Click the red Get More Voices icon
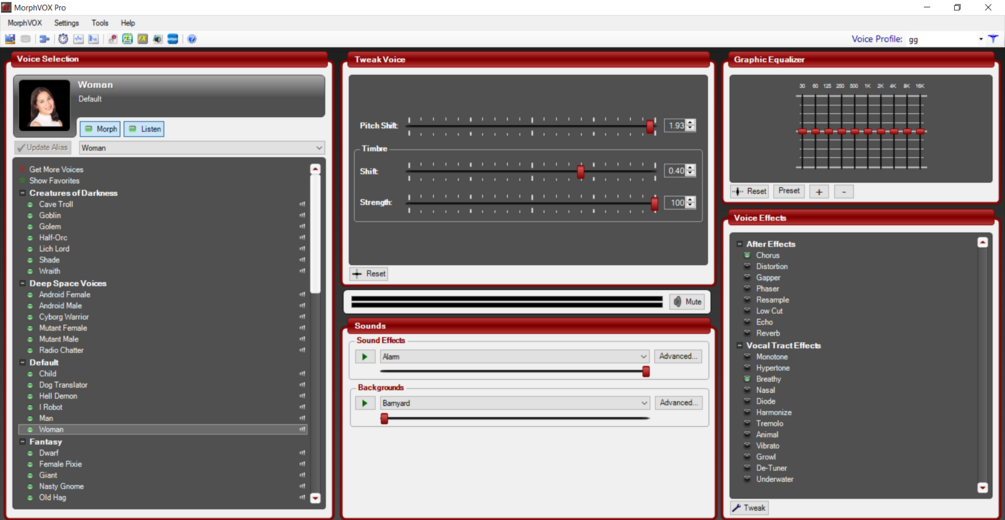Image resolution: width=1005 pixels, height=520 pixels. pos(23,169)
